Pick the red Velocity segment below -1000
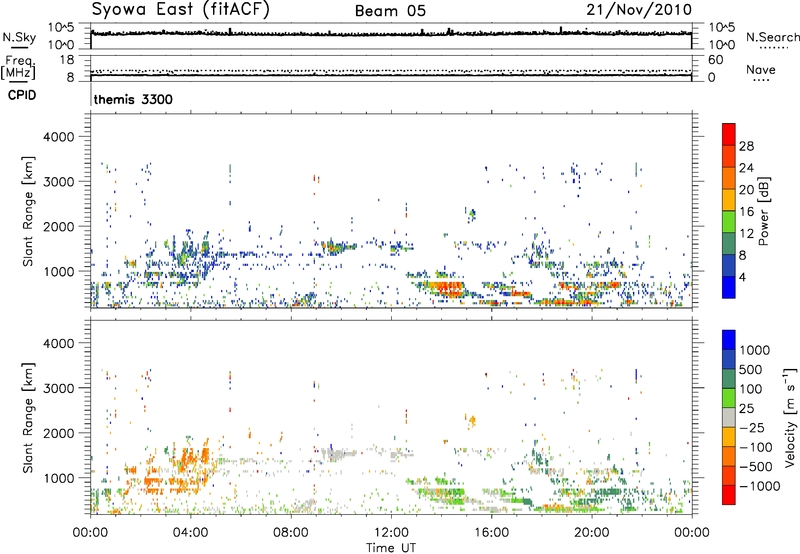 [729, 495]
